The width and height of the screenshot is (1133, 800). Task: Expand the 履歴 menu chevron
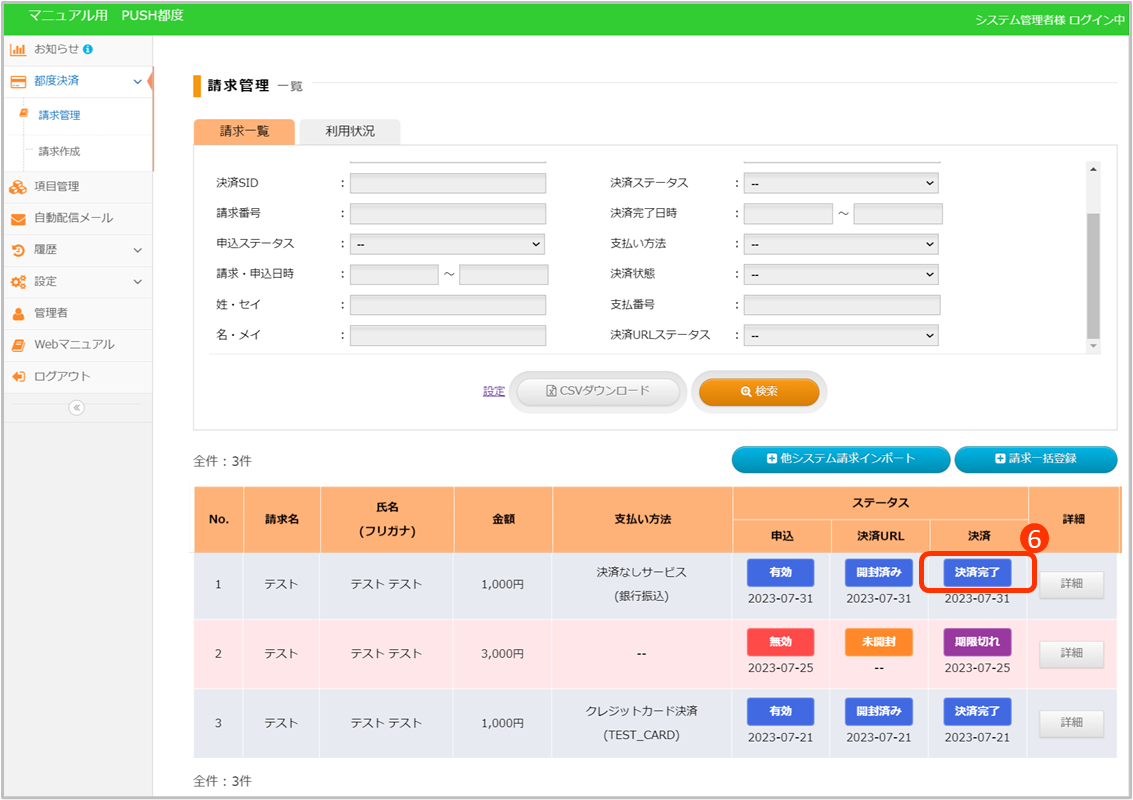137,250
